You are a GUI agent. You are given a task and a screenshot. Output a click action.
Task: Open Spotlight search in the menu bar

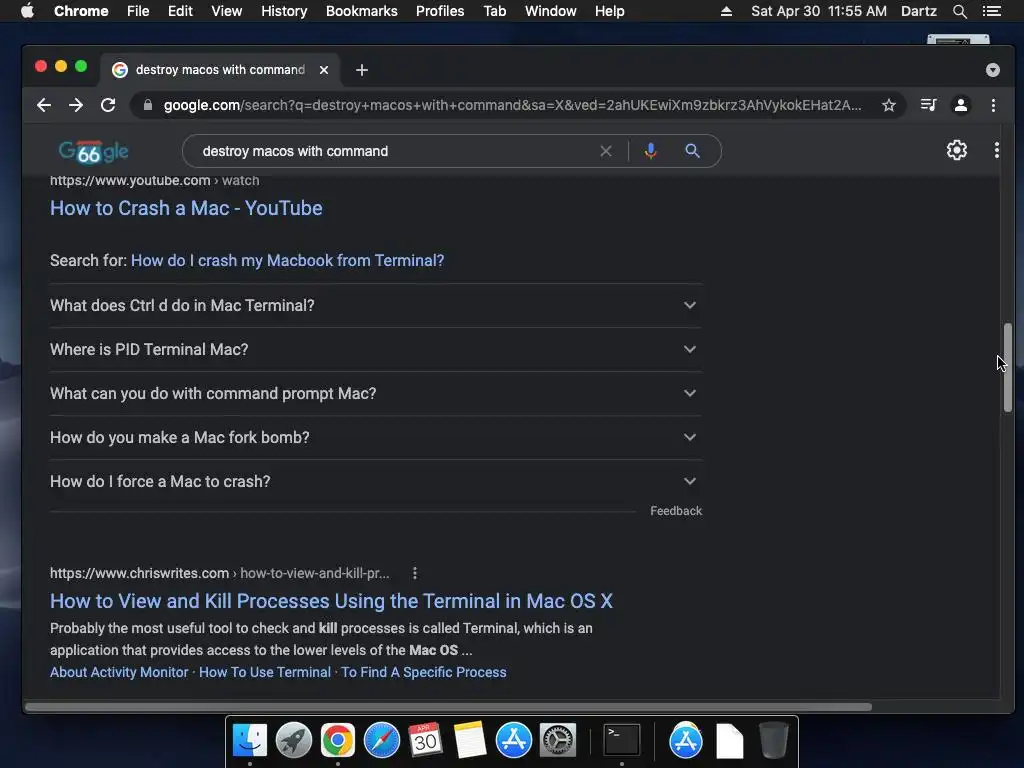click(x=959, y=11)
